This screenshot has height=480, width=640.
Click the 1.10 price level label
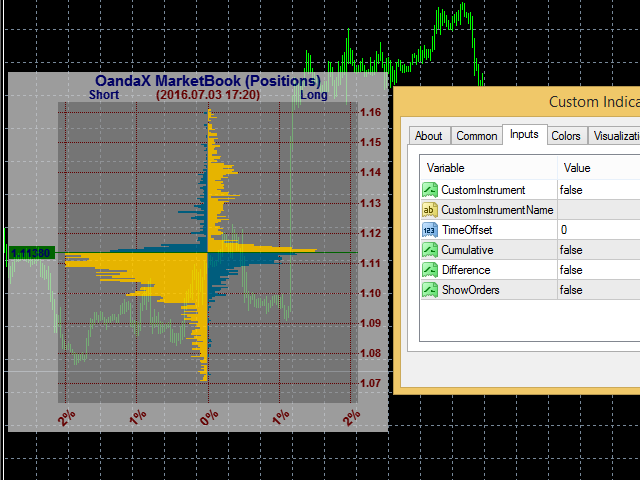(371, 293)
